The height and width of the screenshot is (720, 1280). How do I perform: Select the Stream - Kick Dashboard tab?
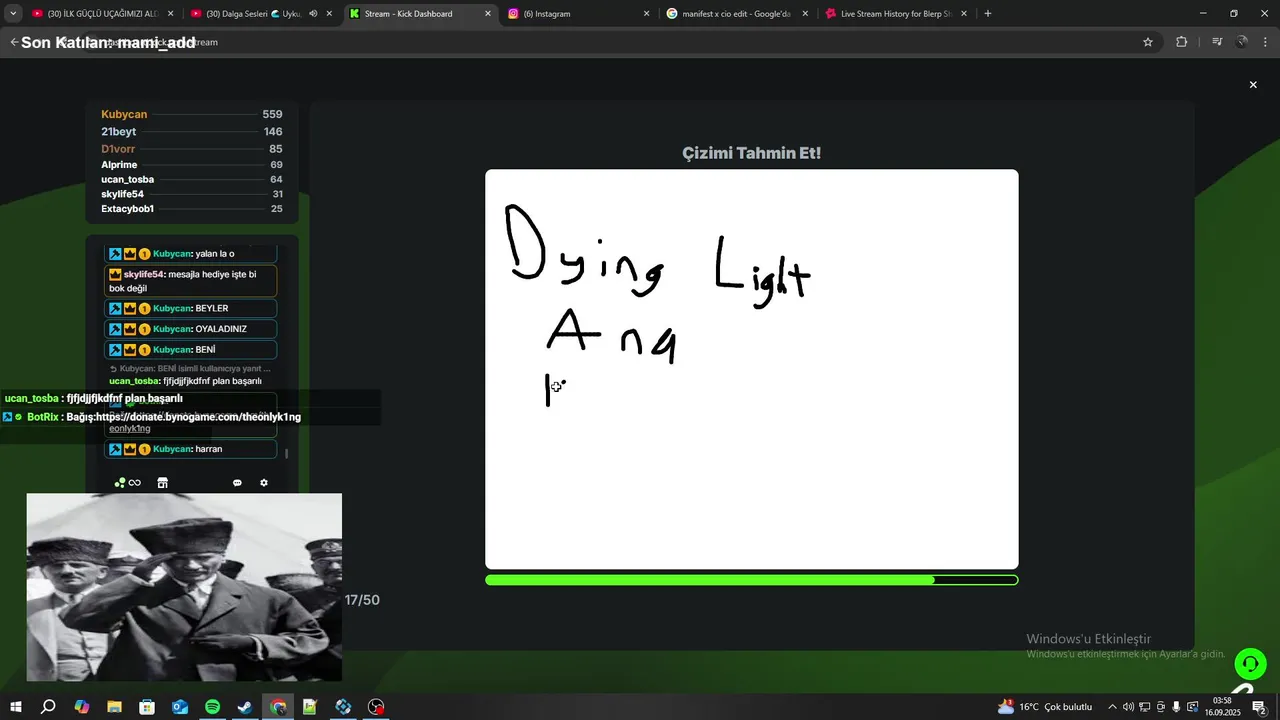tap(420, 14)
